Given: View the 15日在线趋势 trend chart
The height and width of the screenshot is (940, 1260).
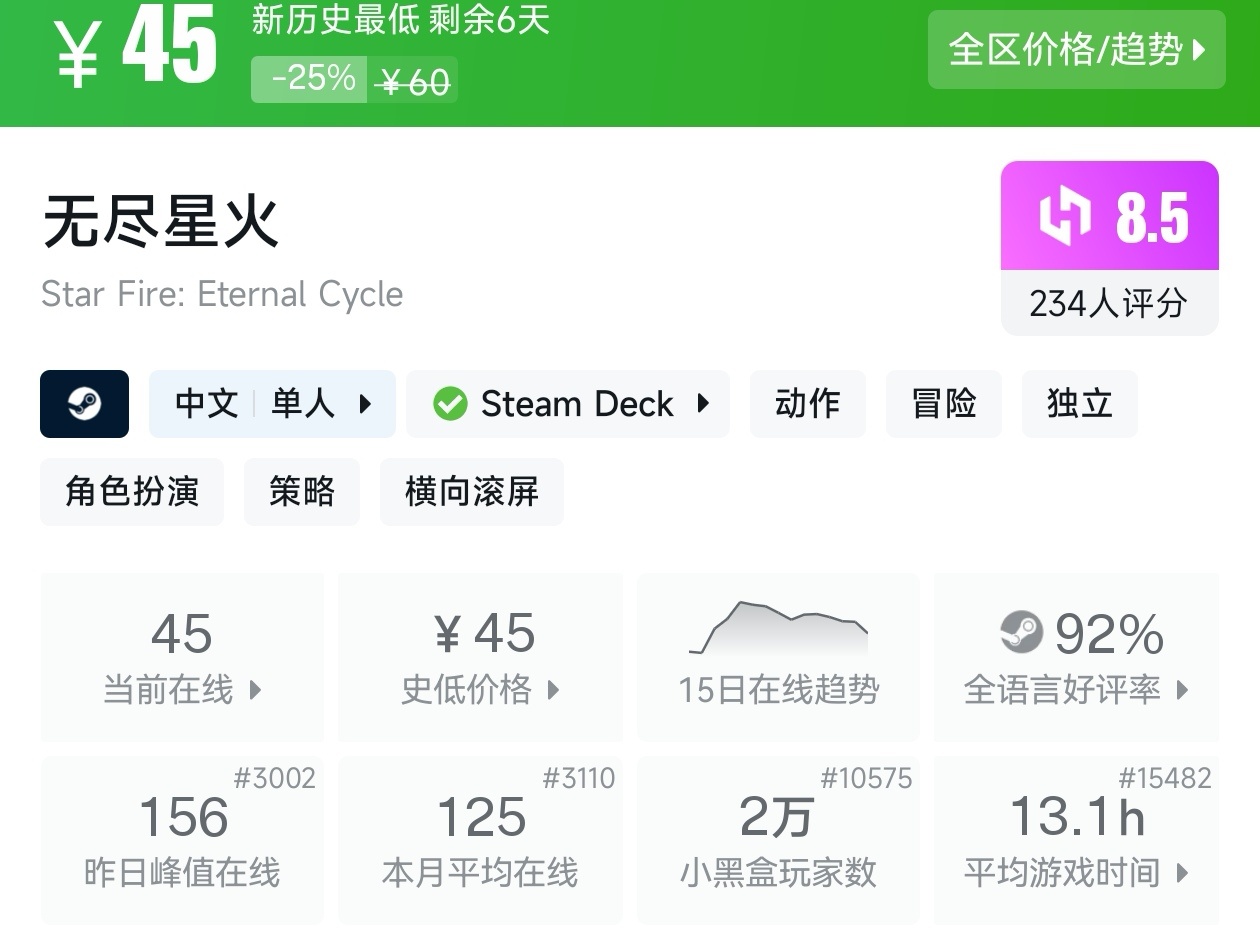Looking at the screenshot, I should (x=778, y=630).
